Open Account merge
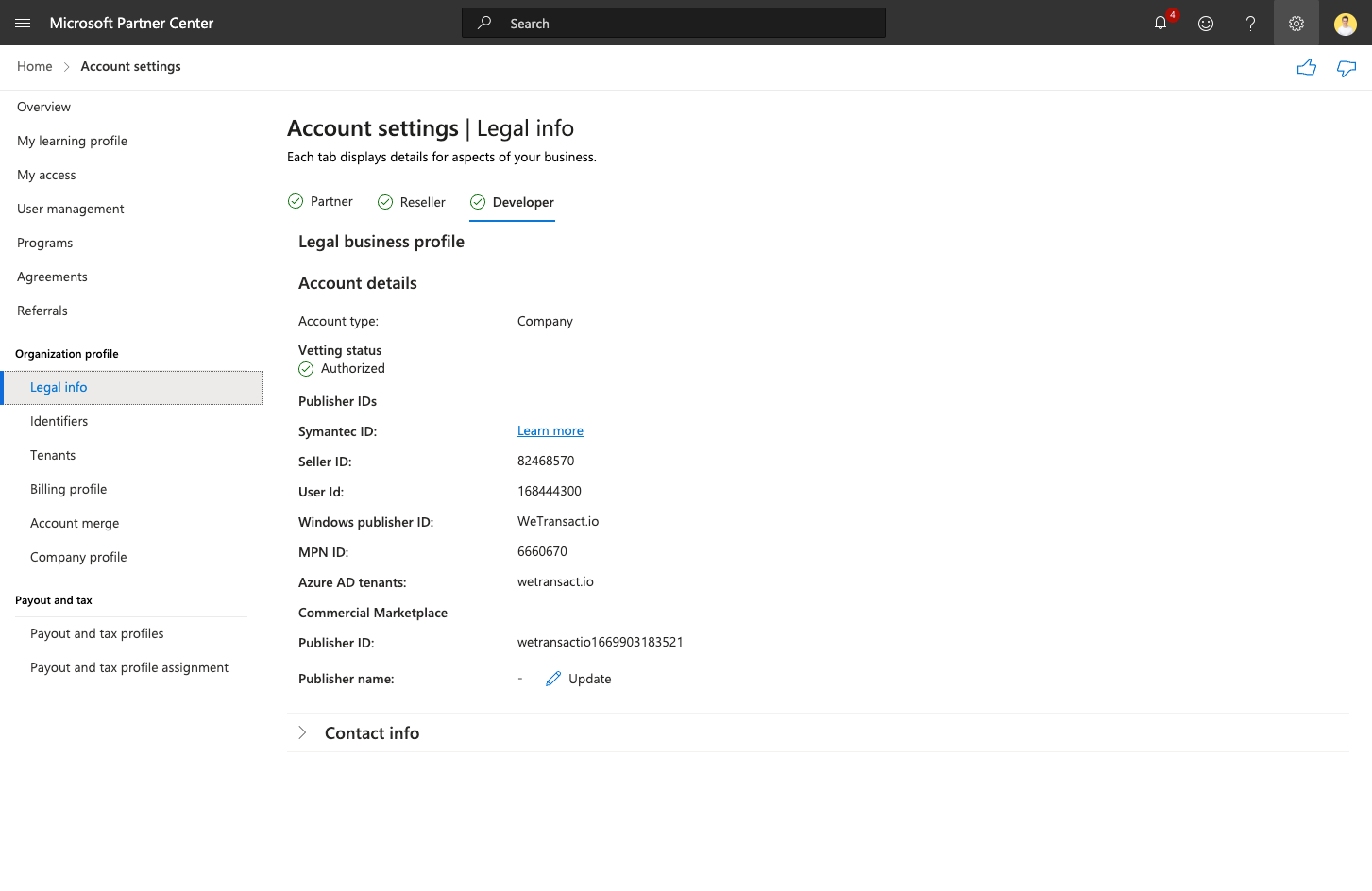 coord(75,523)
